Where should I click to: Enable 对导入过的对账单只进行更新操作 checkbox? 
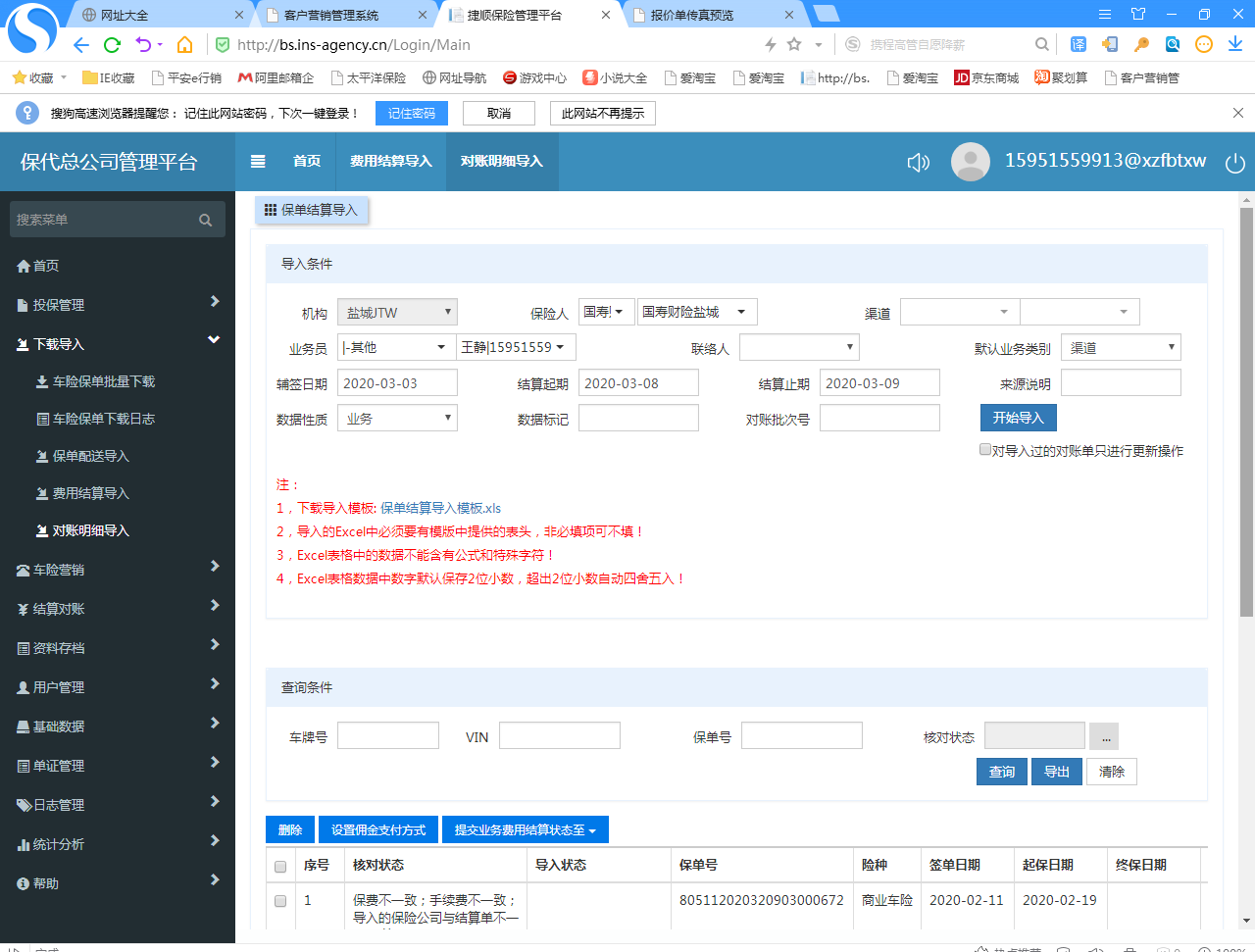(x=985, y=450)
